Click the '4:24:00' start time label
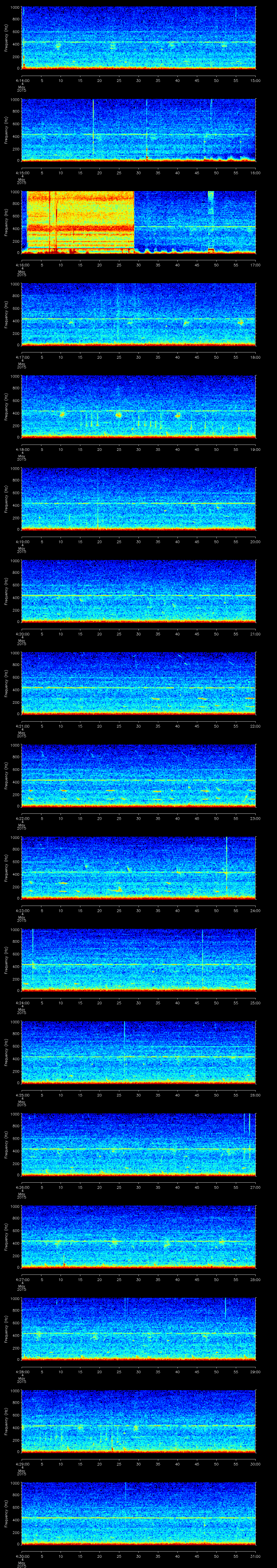 (x=22, y=1003)
